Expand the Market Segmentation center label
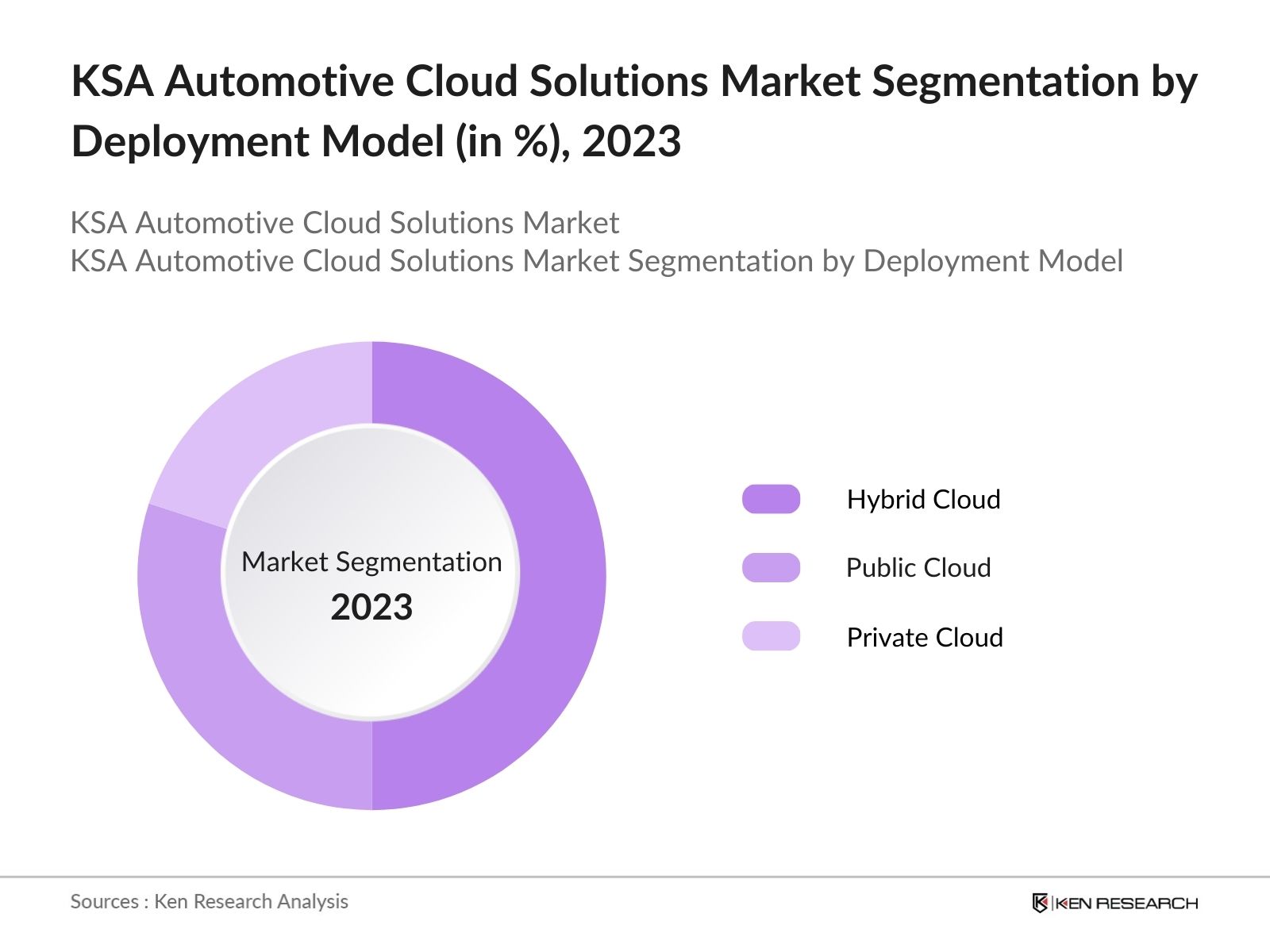Screen dimensions: 1270x952 pos(372,562)
